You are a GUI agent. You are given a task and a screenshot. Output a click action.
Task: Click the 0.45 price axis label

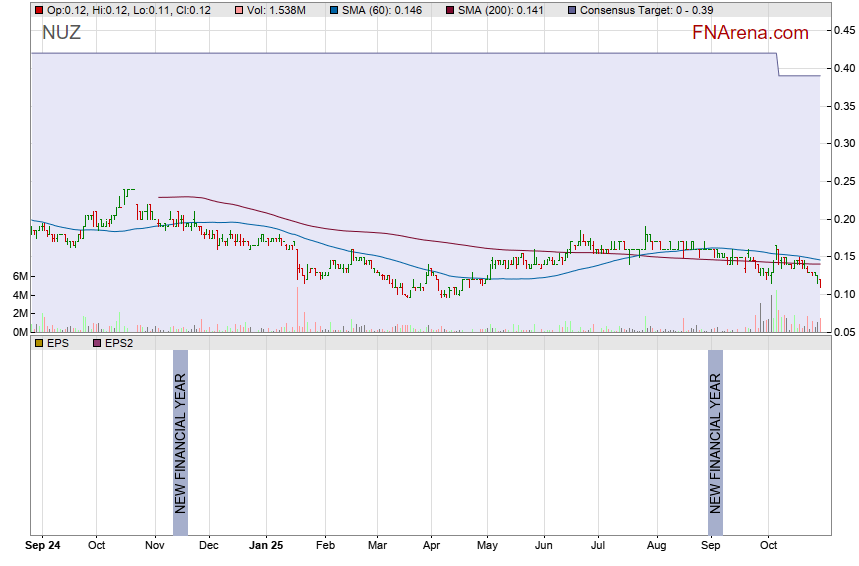click(x=844, y=31)
